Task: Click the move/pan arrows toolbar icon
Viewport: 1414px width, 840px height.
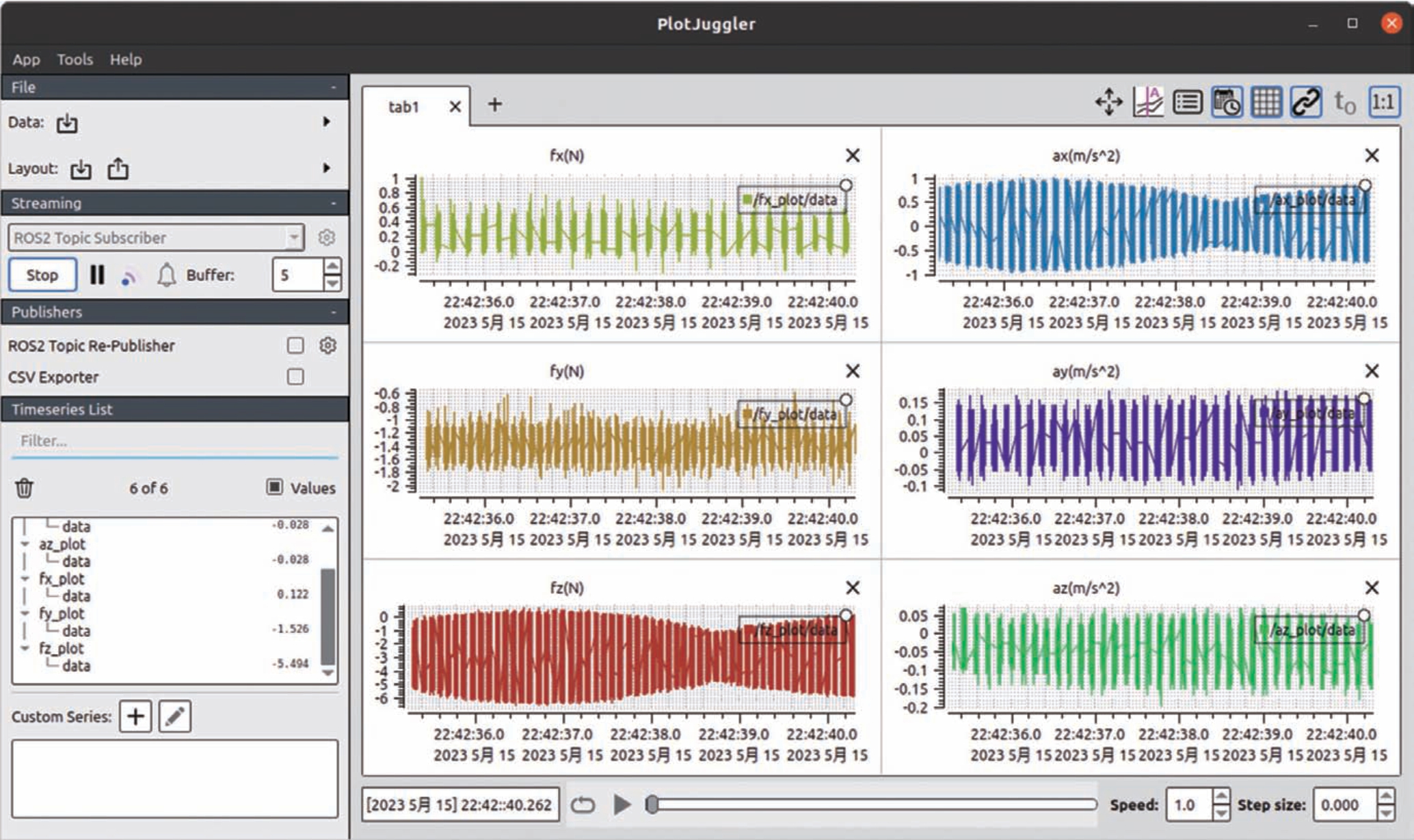Action: click(1108, 103)
